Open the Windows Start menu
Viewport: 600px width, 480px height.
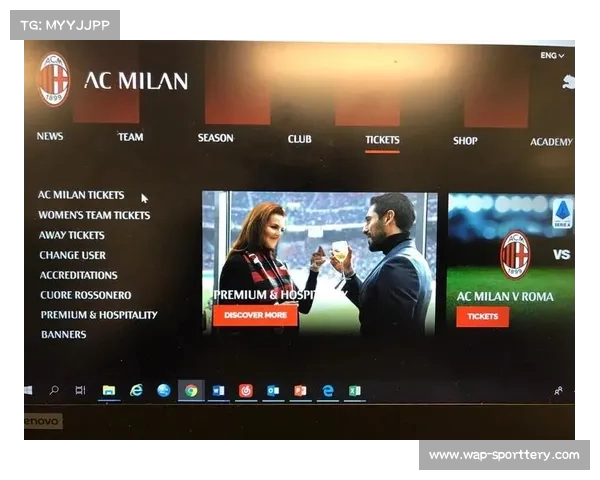[28, 390]
